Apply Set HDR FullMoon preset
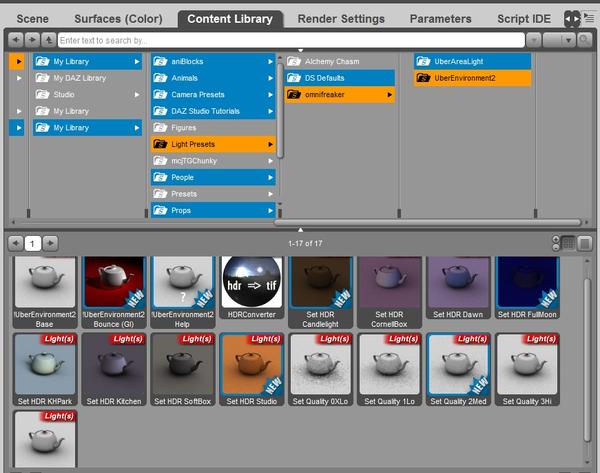Viewport: 600px width, 473px height. pos(527,288)
